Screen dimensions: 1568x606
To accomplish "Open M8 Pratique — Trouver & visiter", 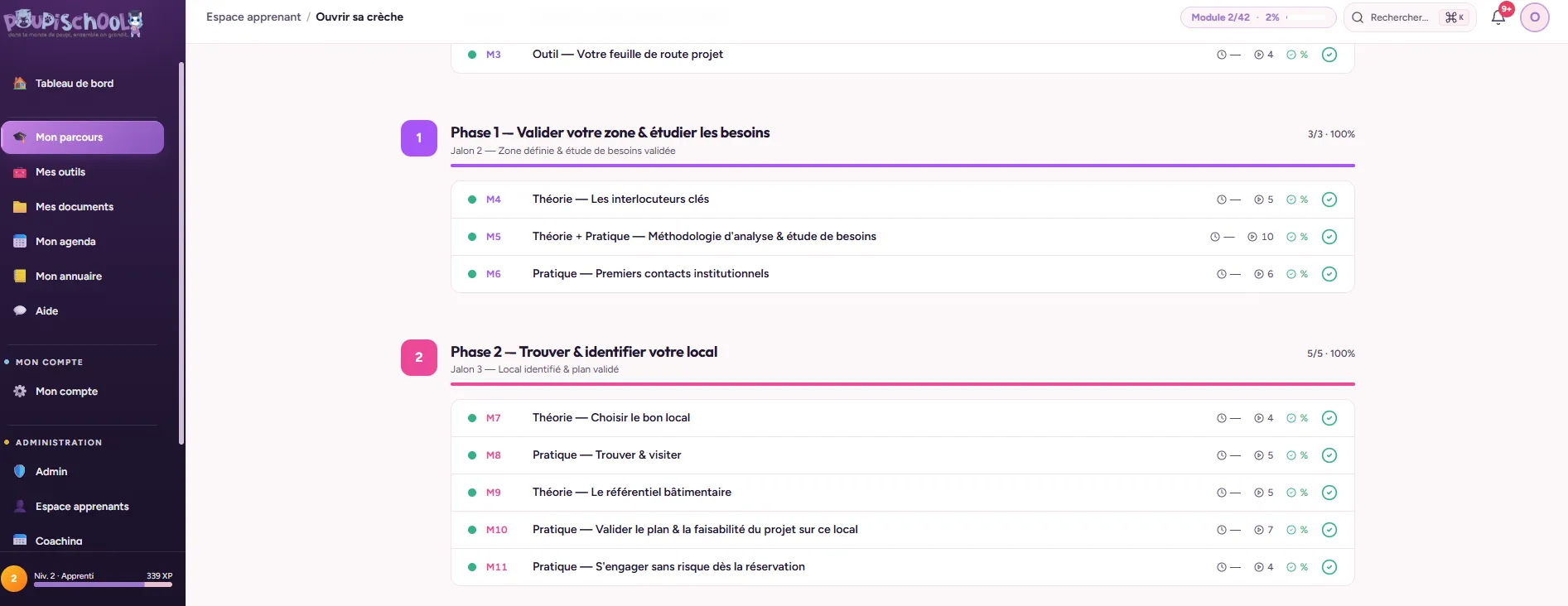I will pos(903,455).
